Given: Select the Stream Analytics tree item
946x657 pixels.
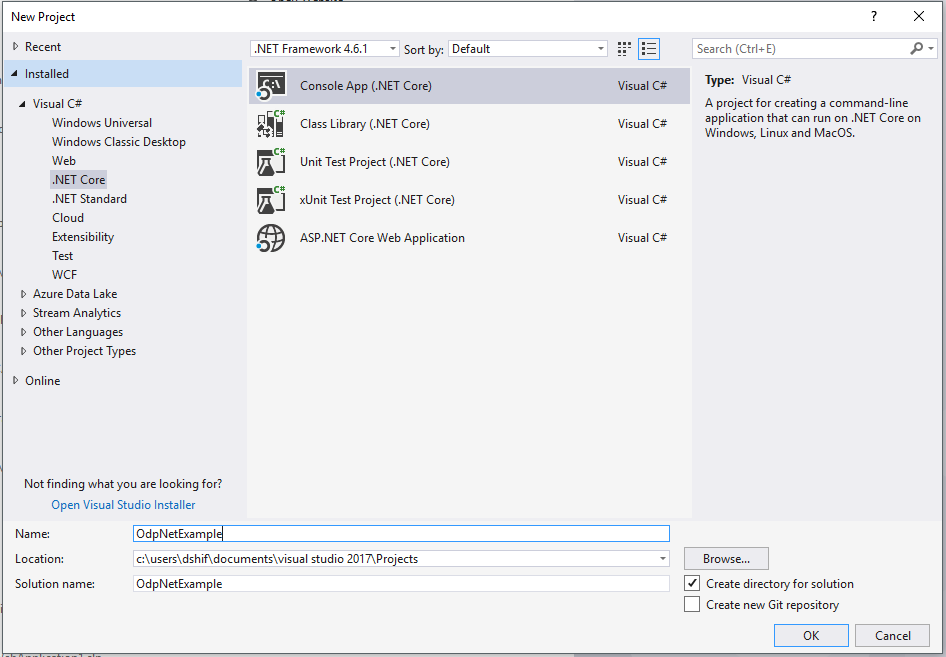Looking at the screenshot, I should coord(77,313).
